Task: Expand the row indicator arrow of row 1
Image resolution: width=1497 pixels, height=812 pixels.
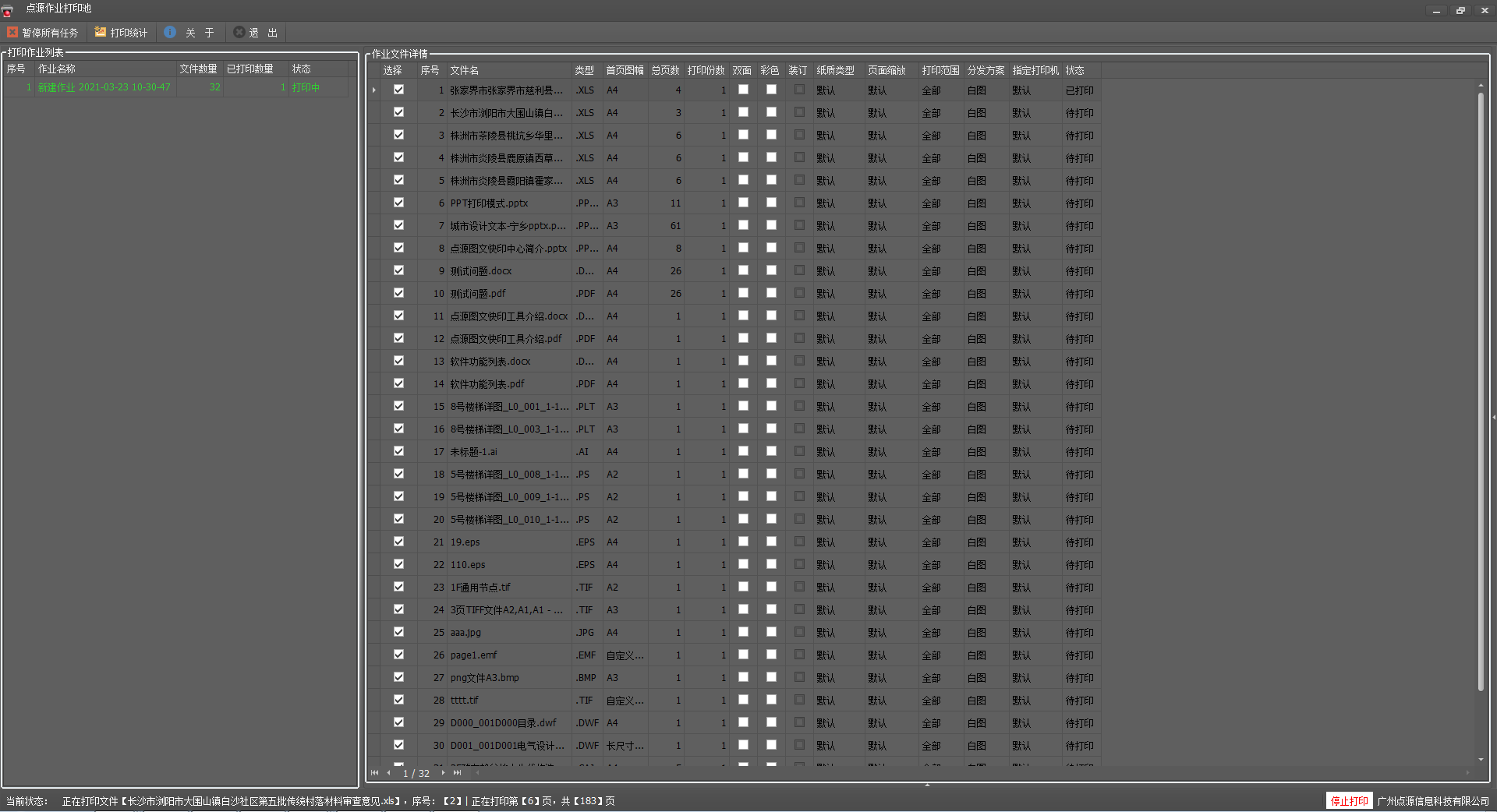Action: pyautogui.click(x=374, y=90)
